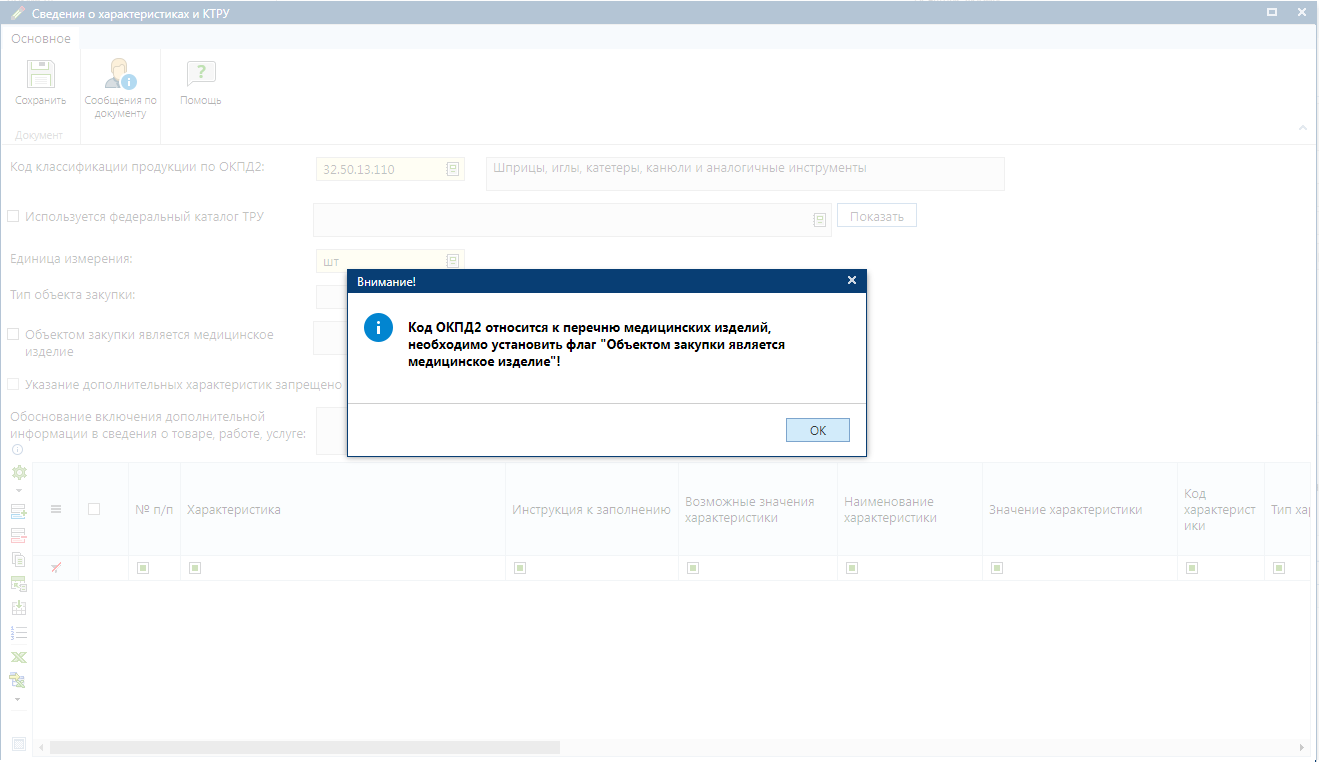Maximize the Сведения о характеристиках window

click(x=1272, y=12)
